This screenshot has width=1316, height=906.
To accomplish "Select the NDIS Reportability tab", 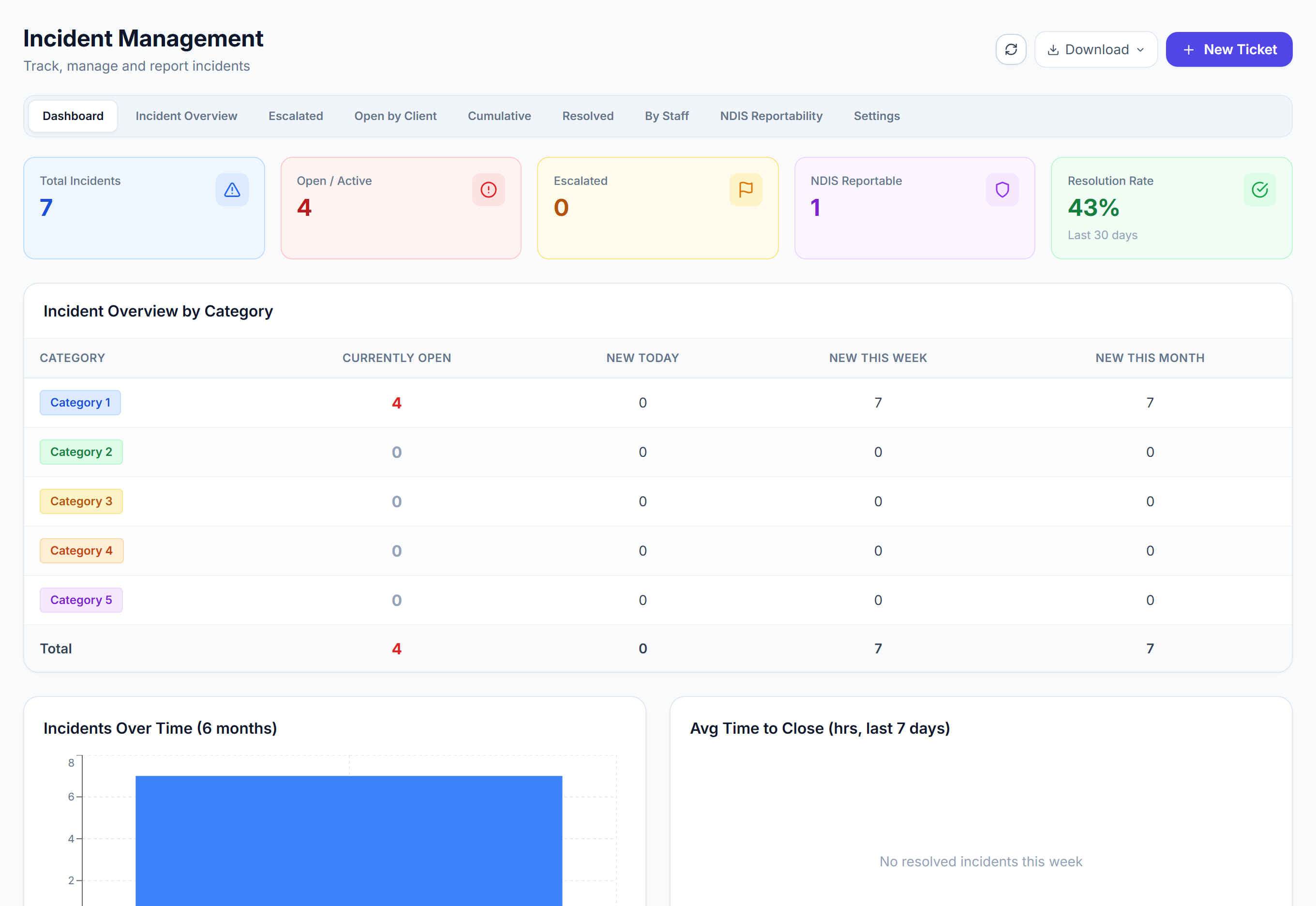I will [x=771, y=116].
